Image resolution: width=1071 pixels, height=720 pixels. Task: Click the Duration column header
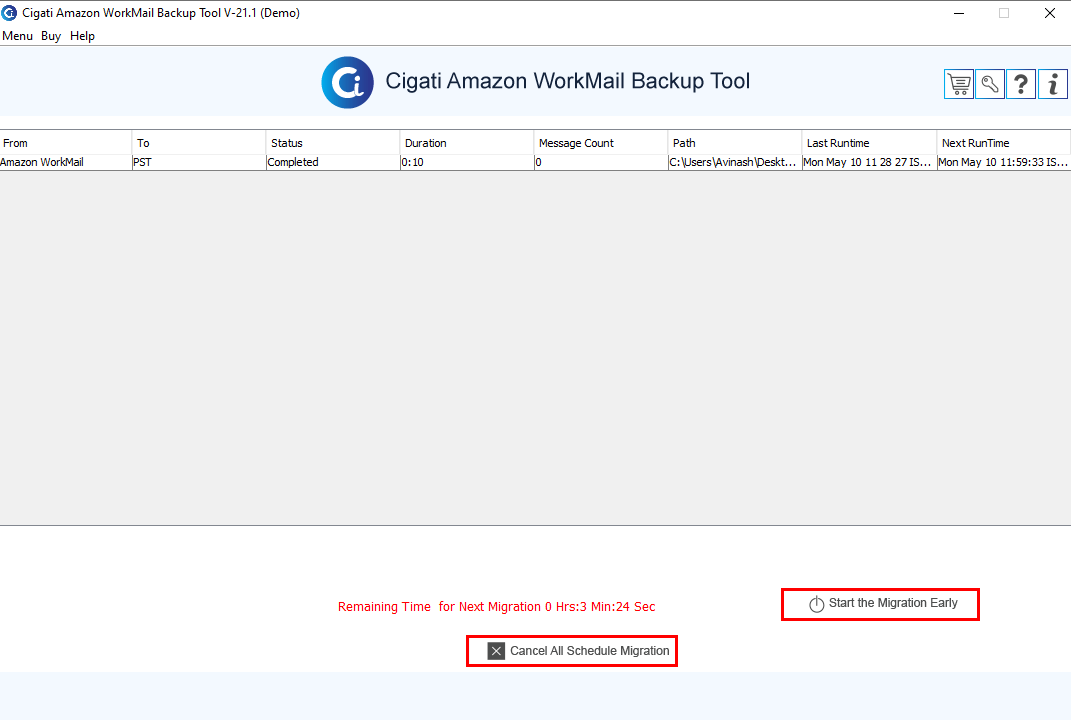pyautogui.click(x=467, y=143)
